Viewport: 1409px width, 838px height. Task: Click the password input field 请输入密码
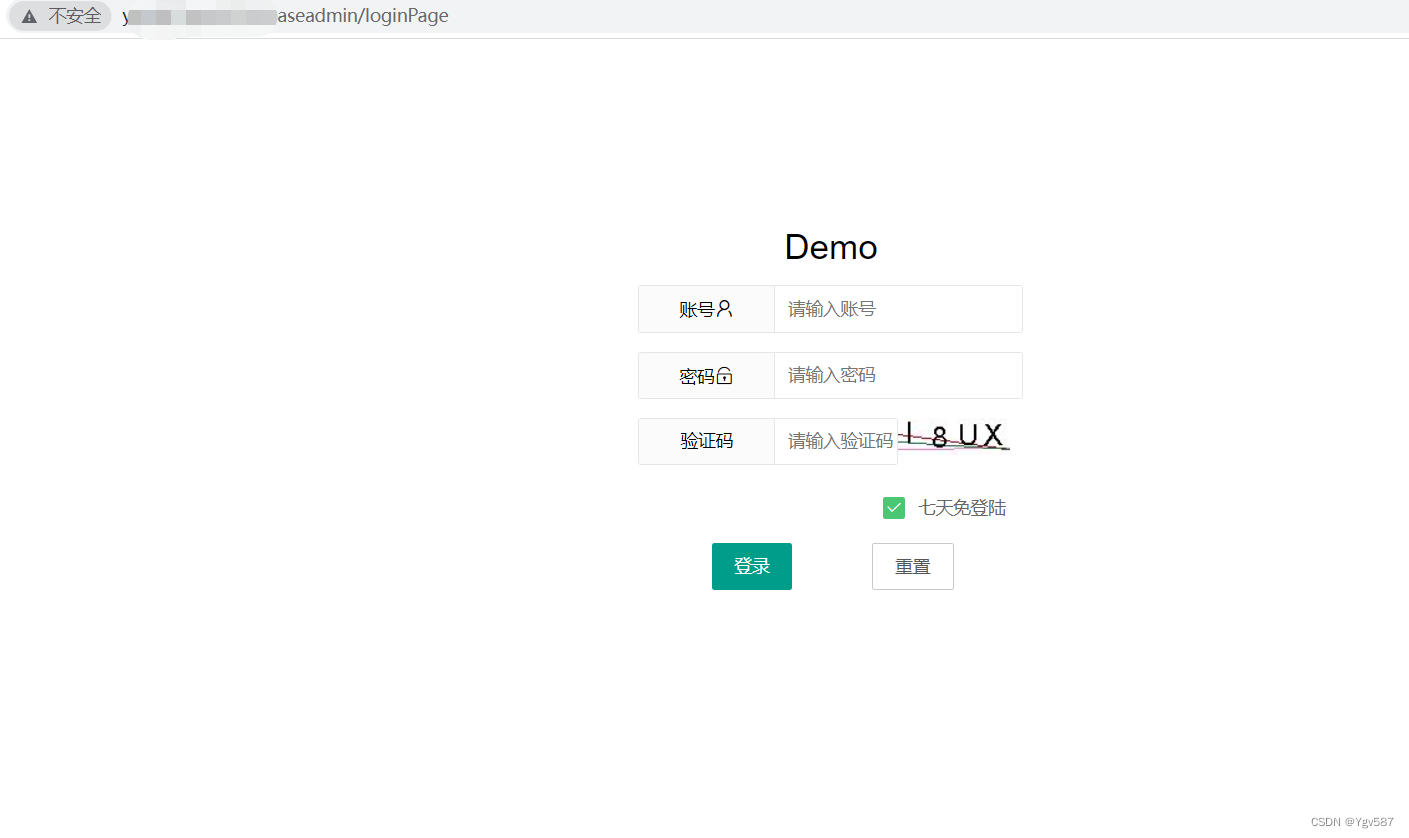pos(898,375)
